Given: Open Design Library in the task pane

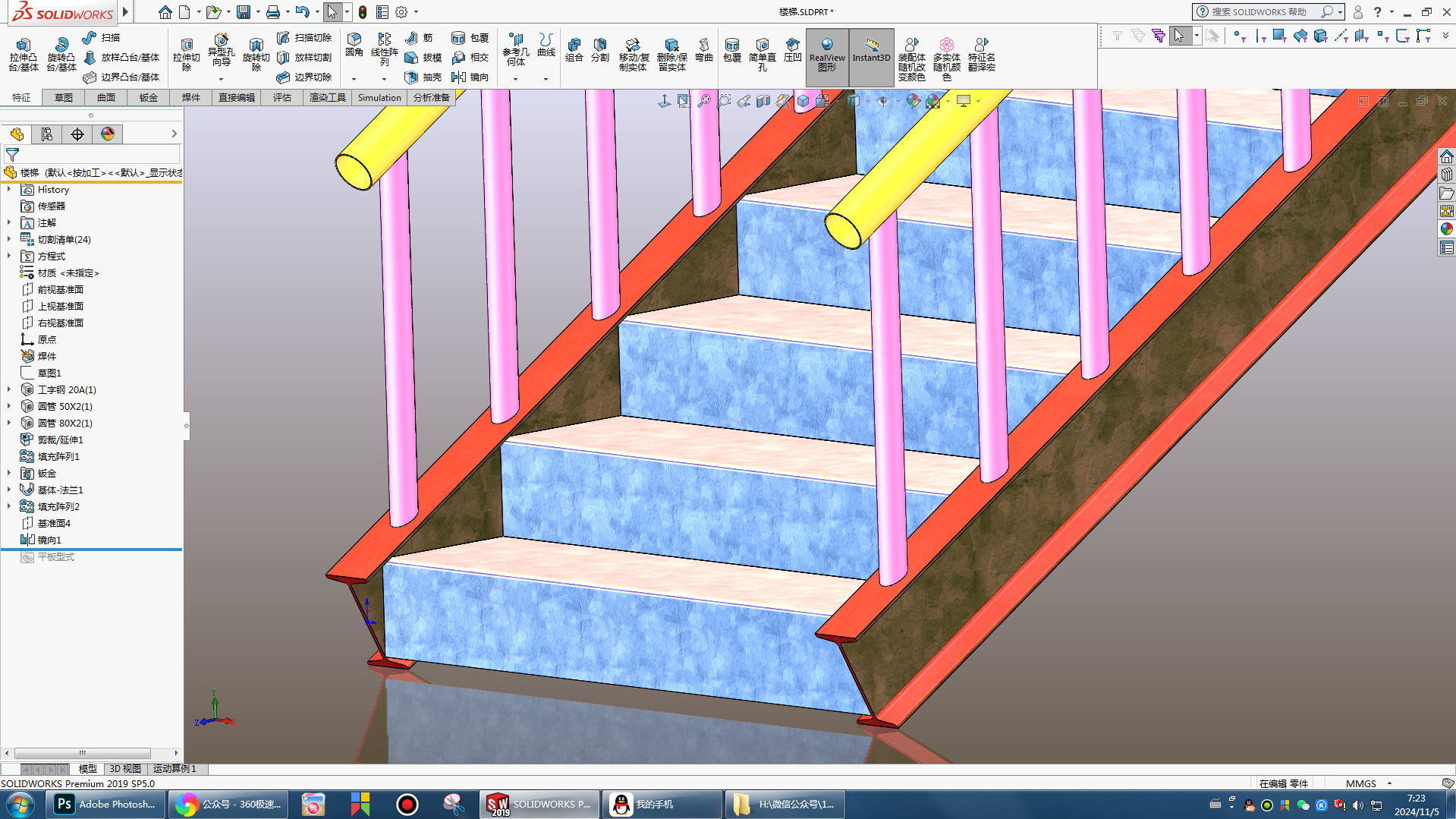Looking at the screenshot, I should (1447, 175).
